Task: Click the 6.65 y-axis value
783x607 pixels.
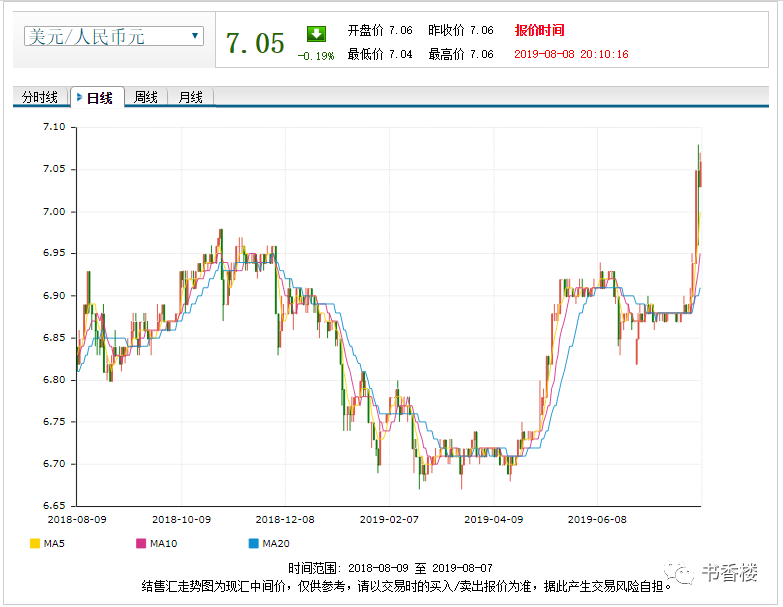Action: pyautogui.click(x=54, y=506)
